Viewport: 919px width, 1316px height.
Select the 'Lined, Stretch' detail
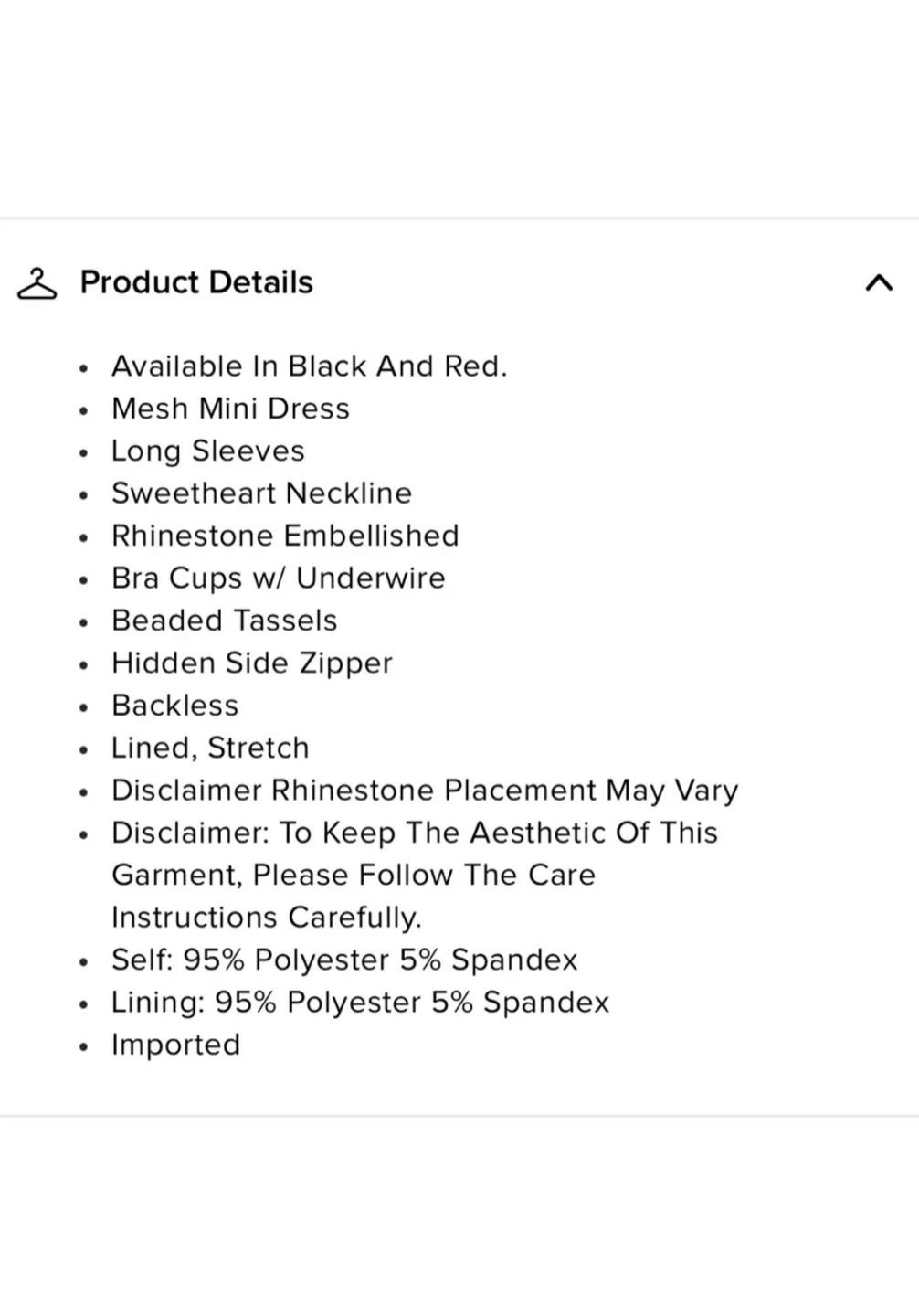click(210, 748)
